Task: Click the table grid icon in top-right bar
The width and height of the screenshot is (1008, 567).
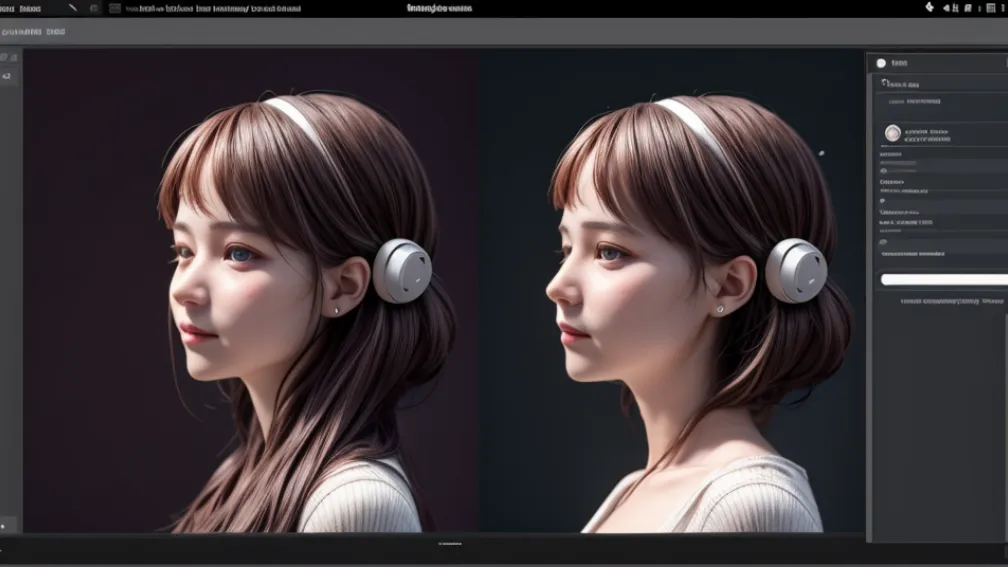Action: 991,8
